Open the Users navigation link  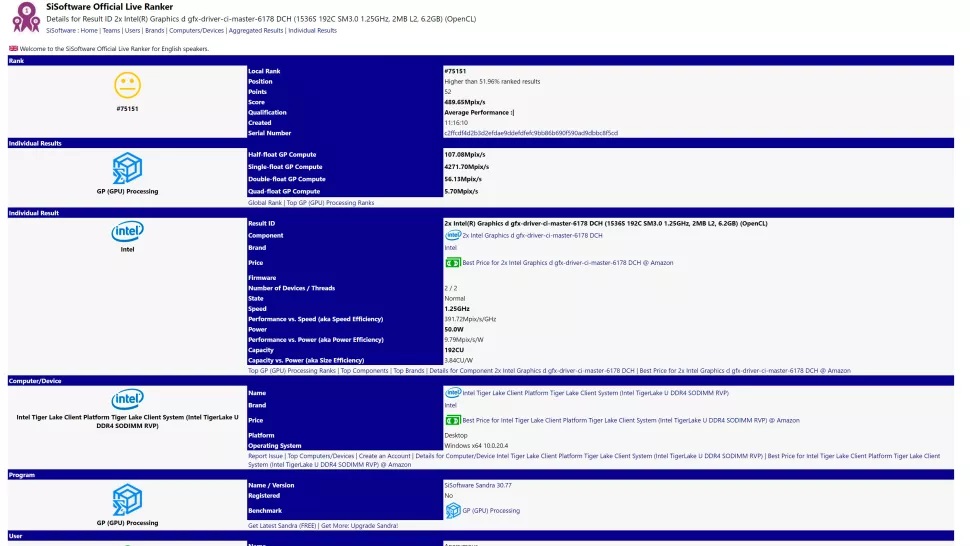point(132,30)
